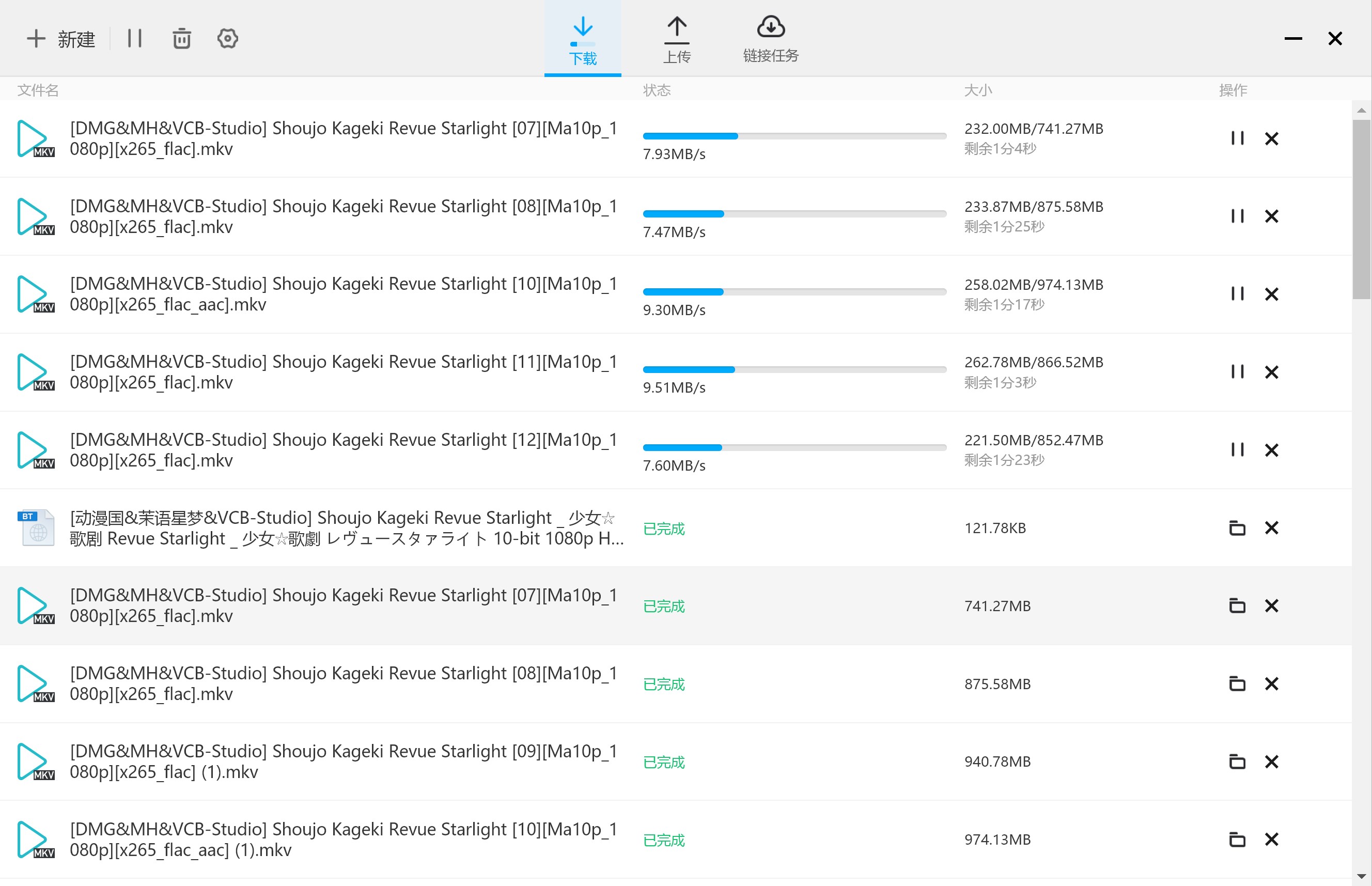Click the vertical scrollbar thumb
1372x886 pixels.
(x=1361, y=209)
